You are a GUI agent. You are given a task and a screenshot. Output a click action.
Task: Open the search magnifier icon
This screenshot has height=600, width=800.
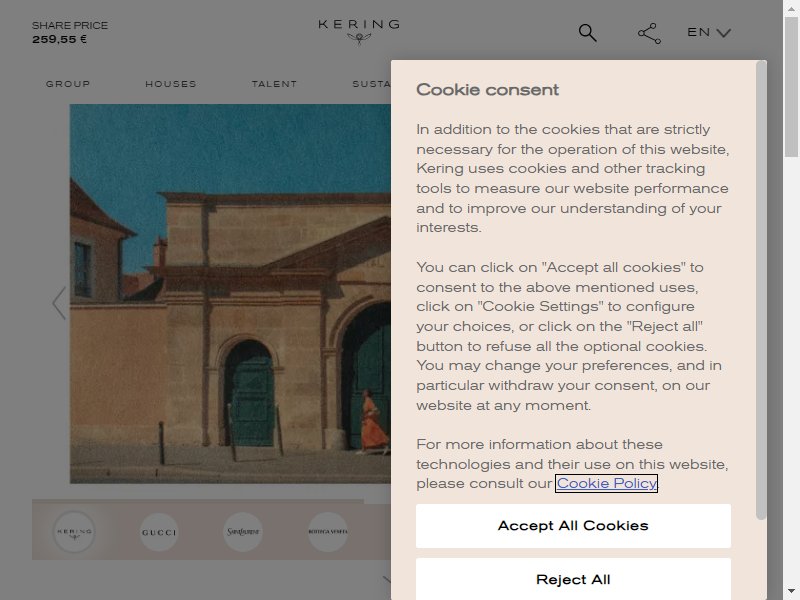[x=587, y=33]
